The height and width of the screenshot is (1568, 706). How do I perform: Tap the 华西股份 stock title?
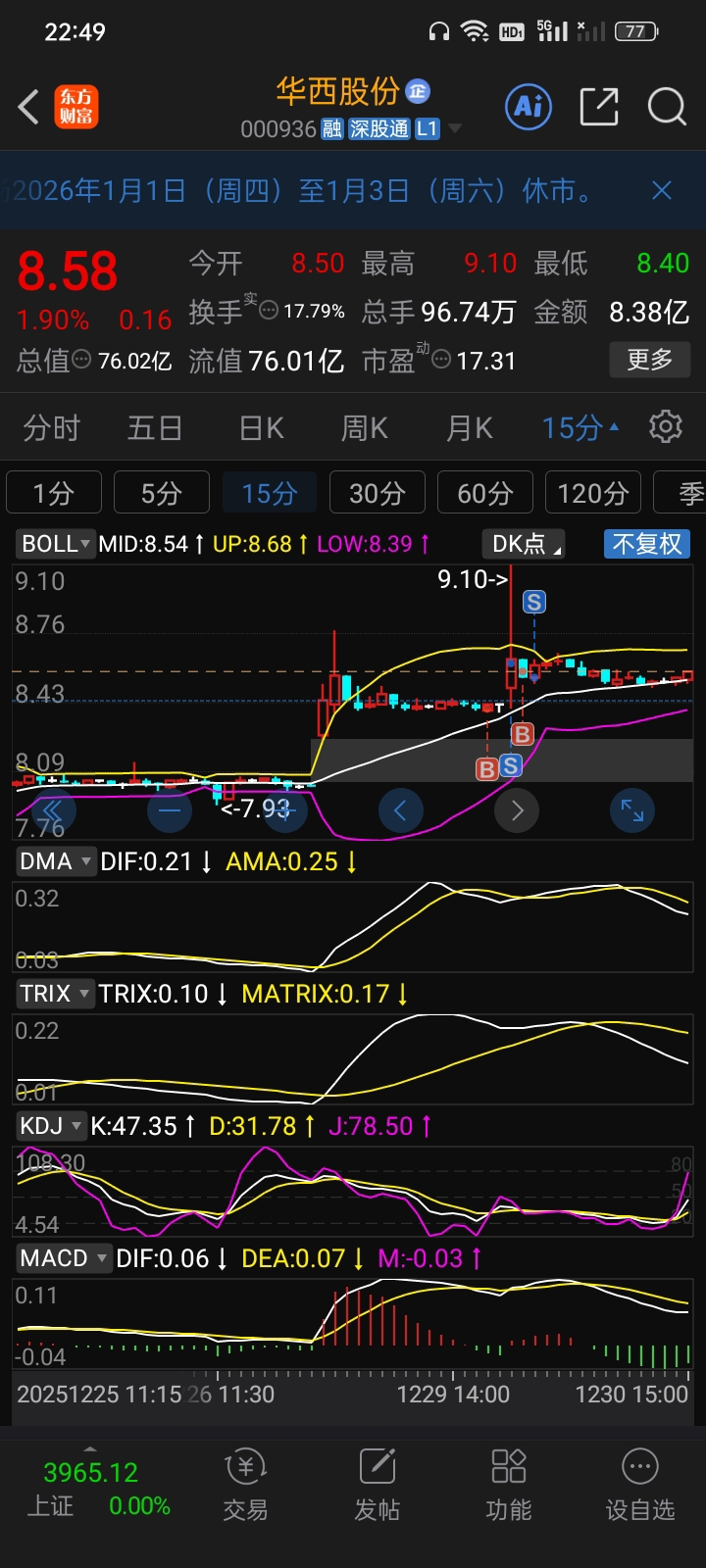[337, 91]
